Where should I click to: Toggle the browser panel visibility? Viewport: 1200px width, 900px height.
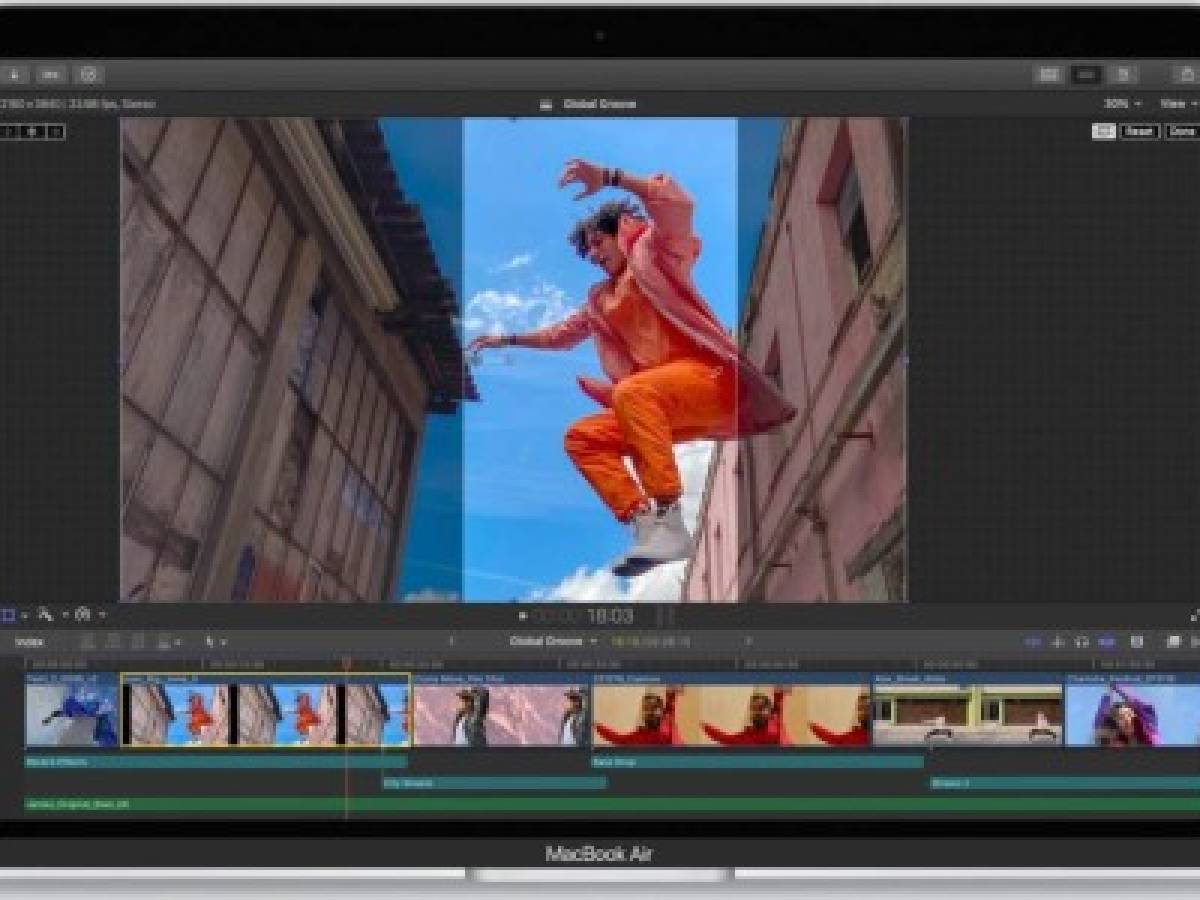pyautogui.click(x=1048, y=74)
